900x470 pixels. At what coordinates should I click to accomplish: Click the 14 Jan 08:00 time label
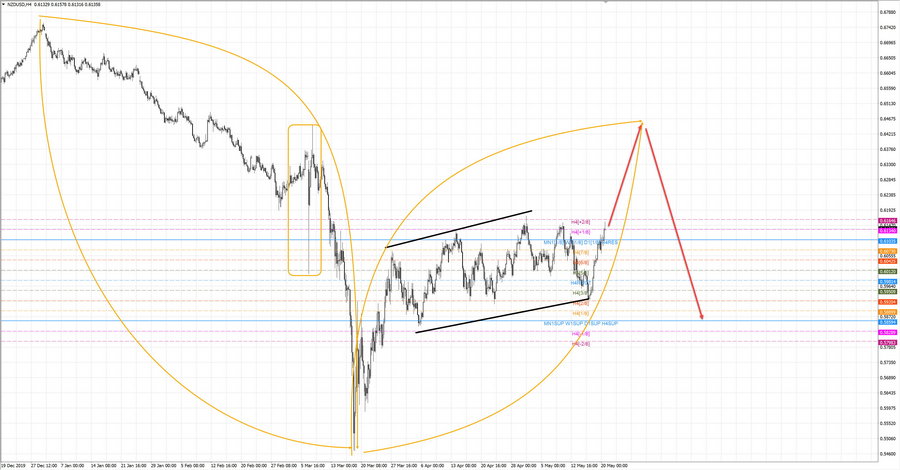103,466
